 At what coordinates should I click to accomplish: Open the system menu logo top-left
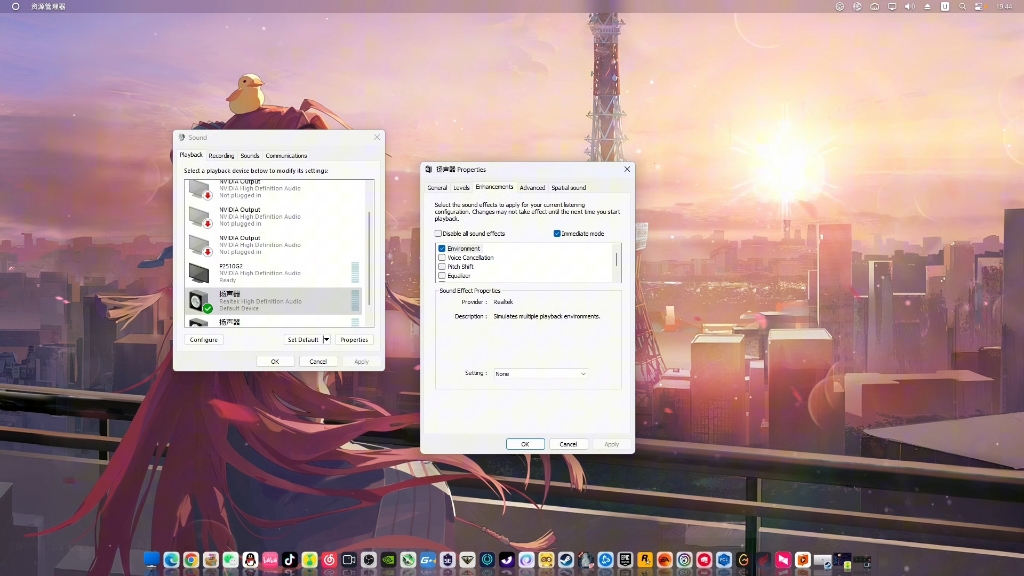coord(15,7)
